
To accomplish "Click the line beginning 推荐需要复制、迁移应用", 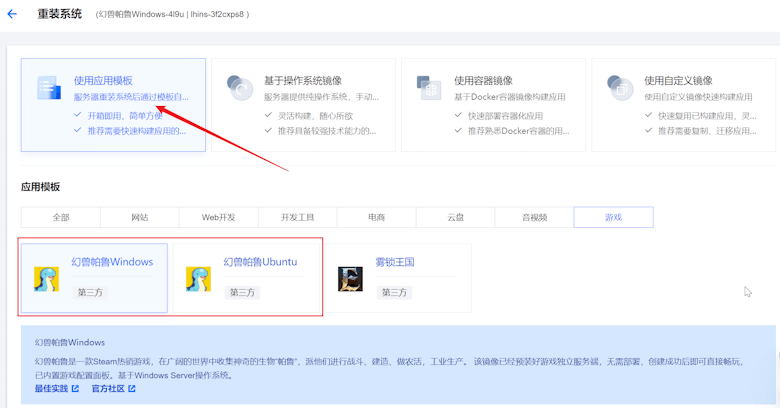I will pyautogui.click(x=707, y=131).
